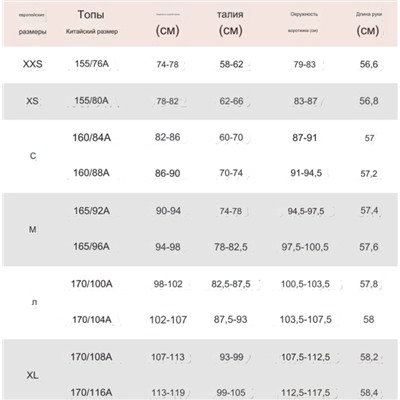Select the 170/108A size cell
The image size is (400, 400).
tap(91, 357)
